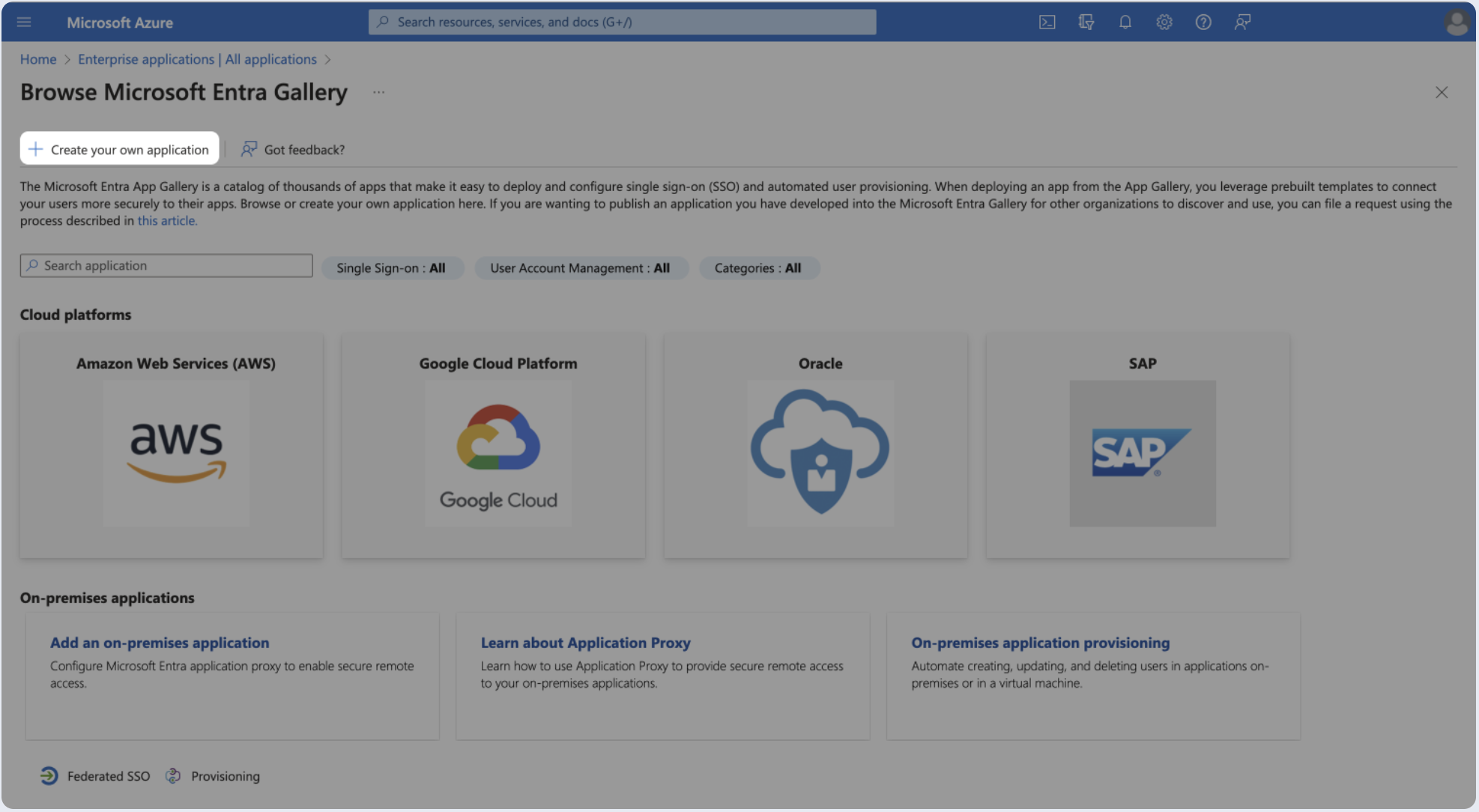Expand Single Sign-on filter
1479x812 pixels.
391,268
